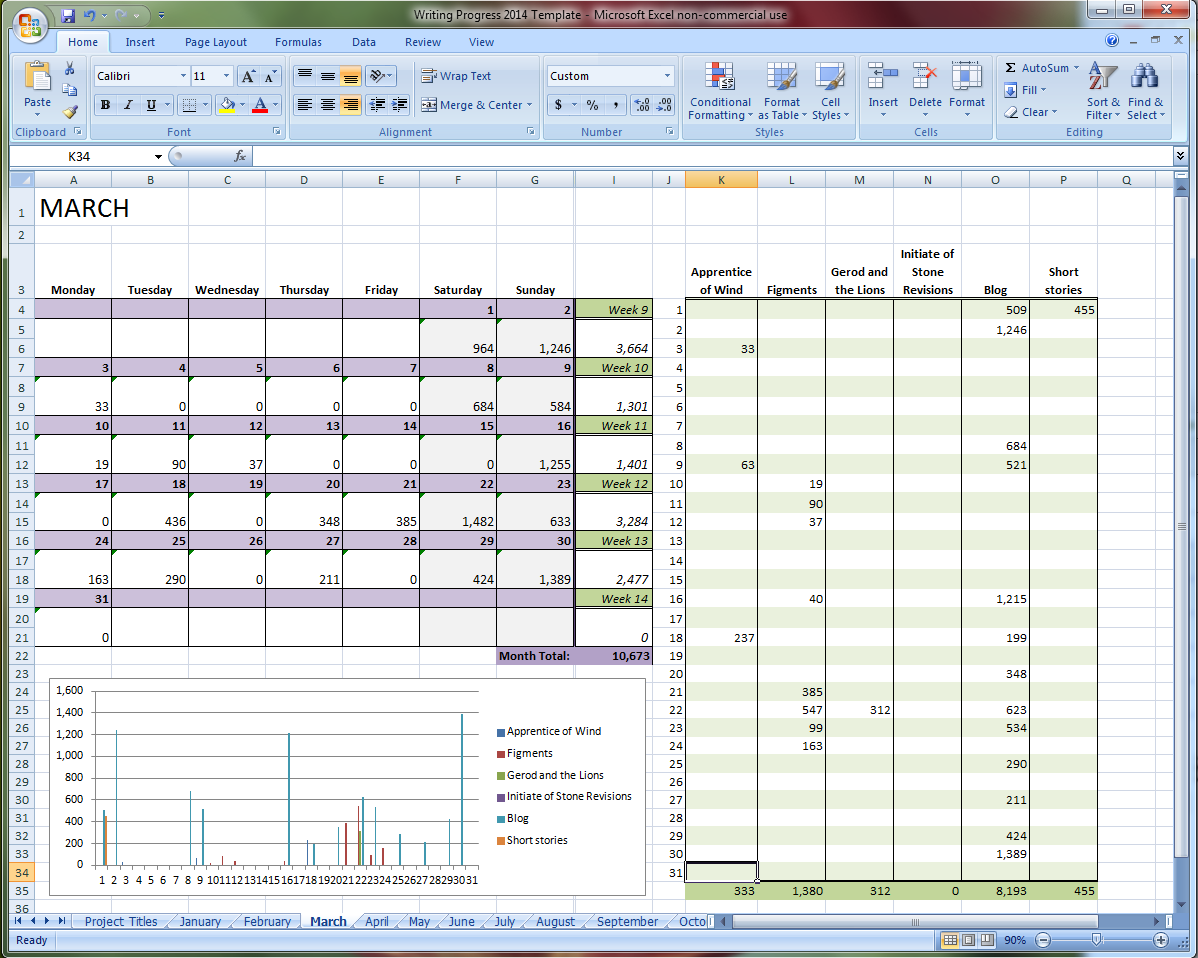Toggle Wrap Text option
This screenshot has width=1198, height=958.
pyautogui.click(x=456, y=76)
